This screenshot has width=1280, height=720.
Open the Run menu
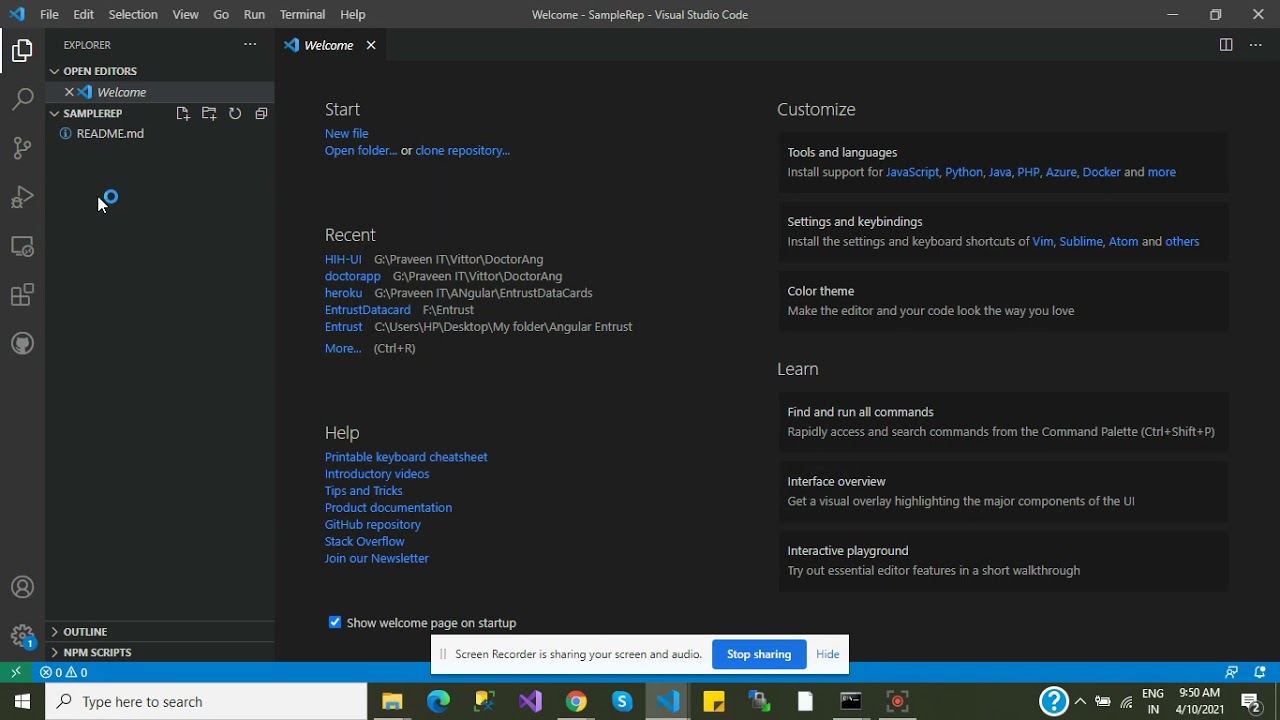pyautogui.click(x=254, y=15)
